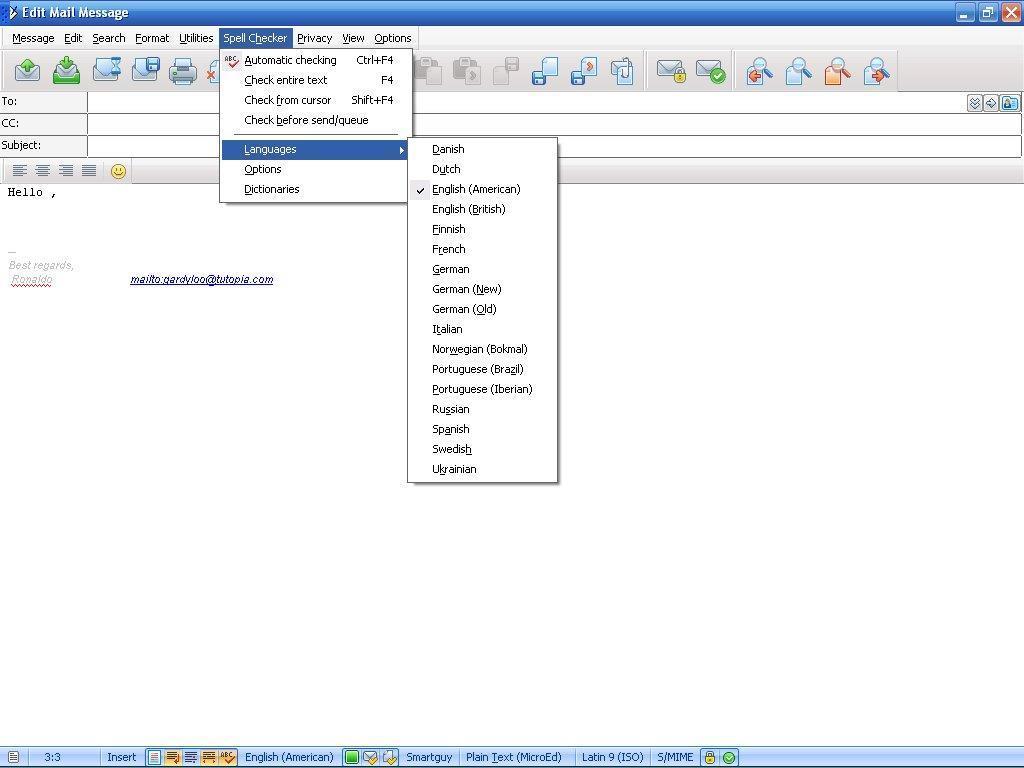Screen dimensions: 1024x768
Task: Choose Portuguese (Brazil) from the languages list
Action: 478,369
